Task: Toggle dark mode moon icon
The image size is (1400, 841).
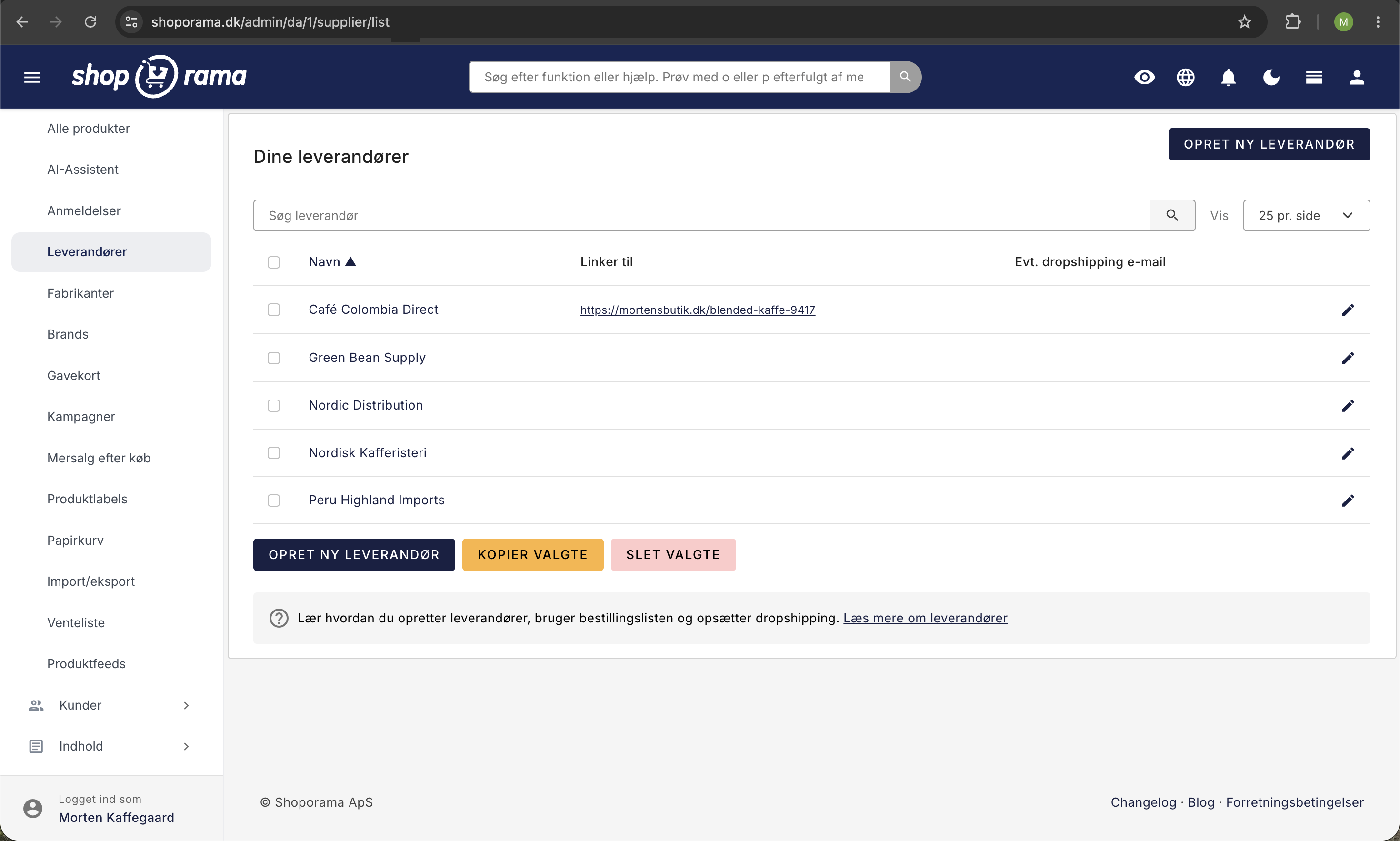Action: [1271, 77]
